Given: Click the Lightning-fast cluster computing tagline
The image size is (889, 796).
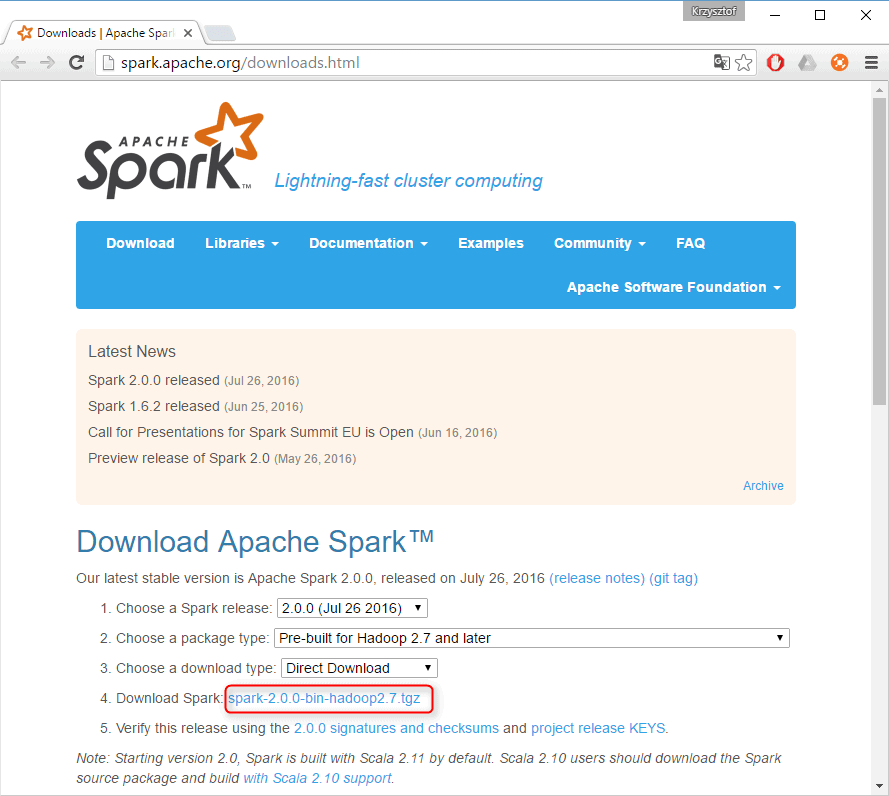Looking at the screenshot, I should click(x=408, y=181).
